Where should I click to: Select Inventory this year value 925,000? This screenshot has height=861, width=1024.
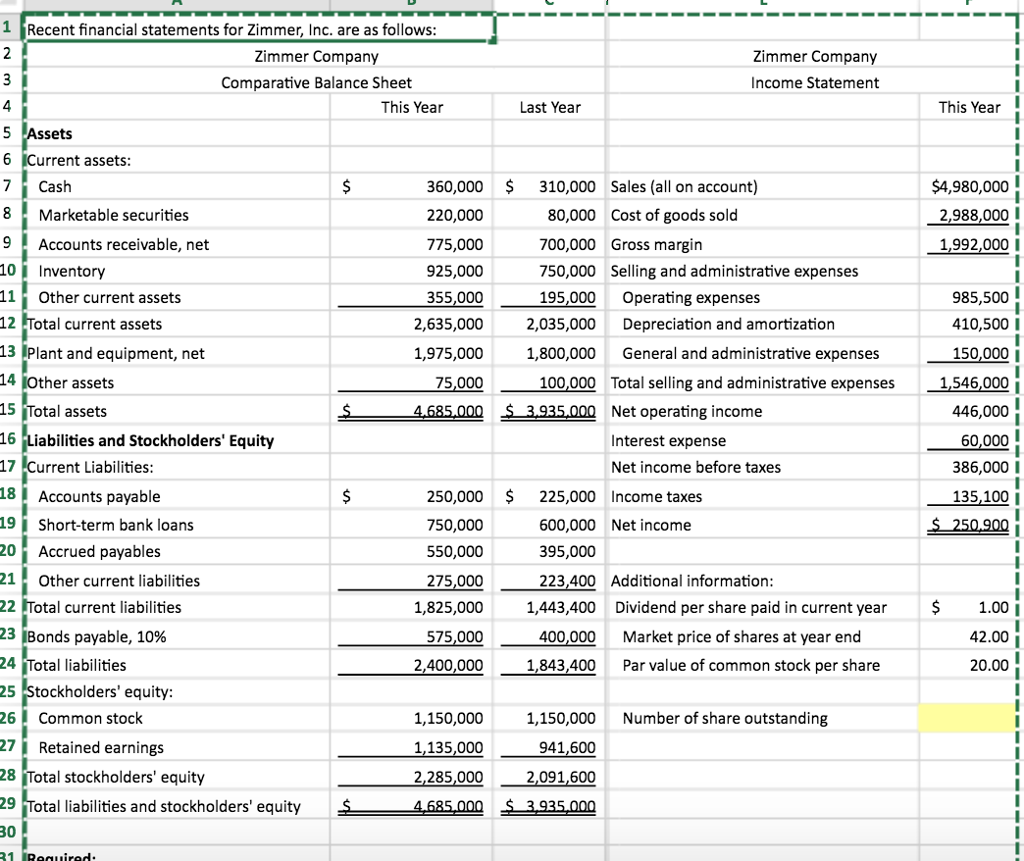[x=455, y=271]
